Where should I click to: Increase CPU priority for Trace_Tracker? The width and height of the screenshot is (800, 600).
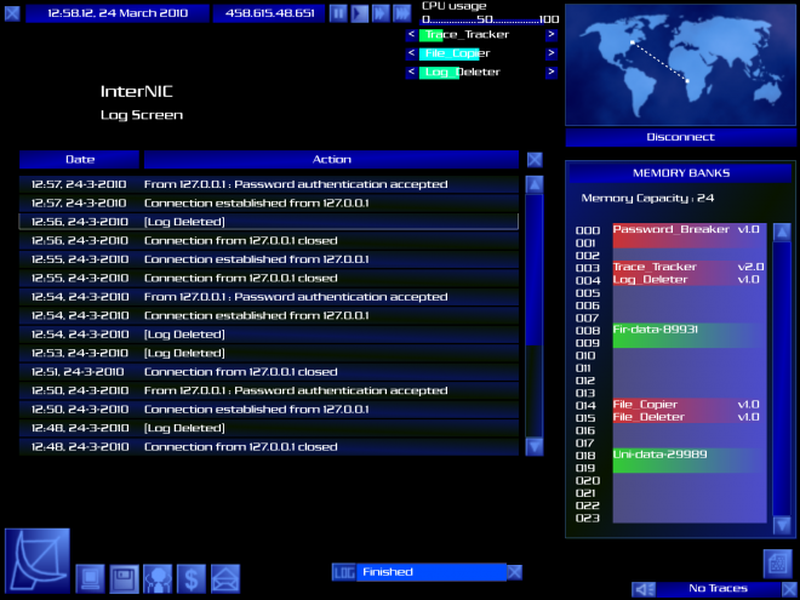click(551, 34)
